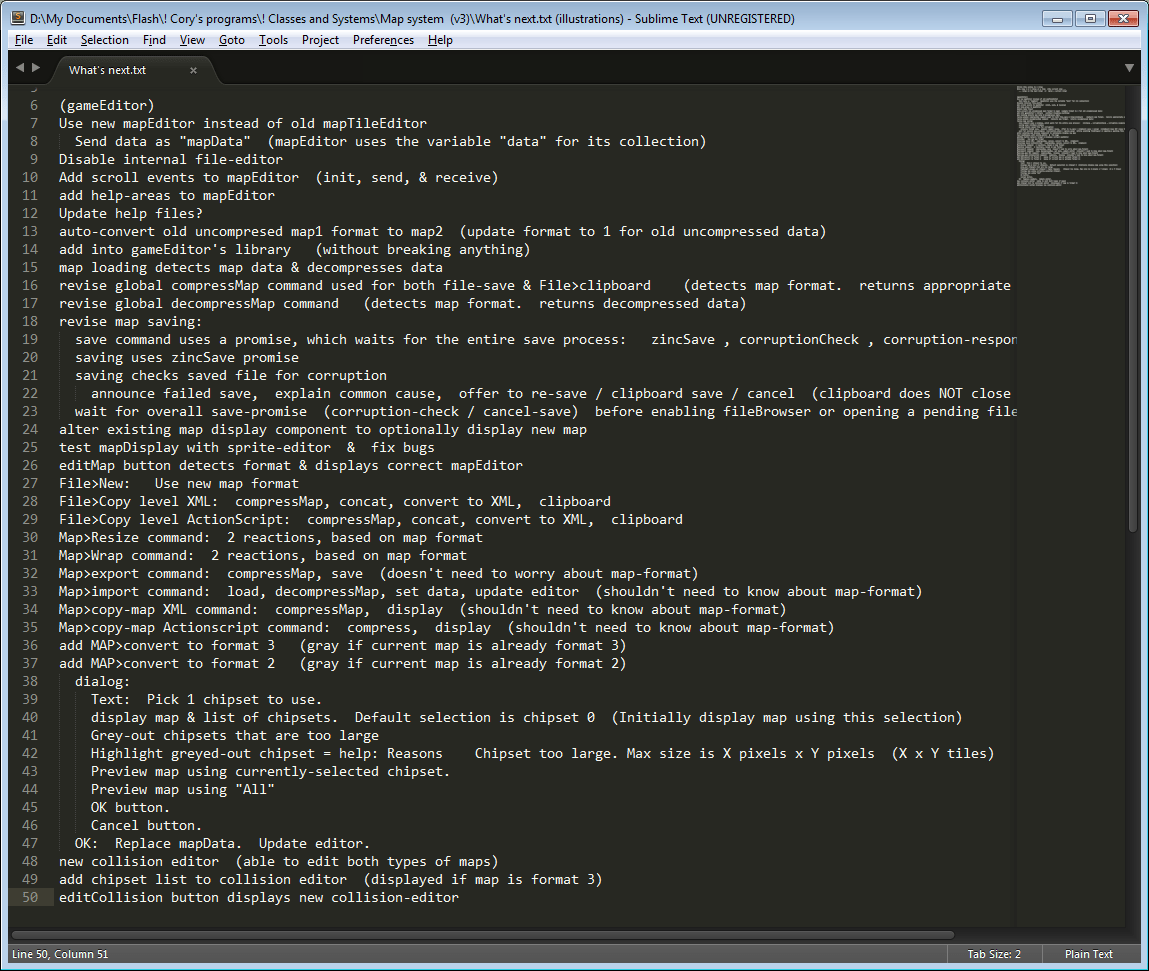The image size is (1149, 971).
Task: Open the File menu
Action: (24, 40)
